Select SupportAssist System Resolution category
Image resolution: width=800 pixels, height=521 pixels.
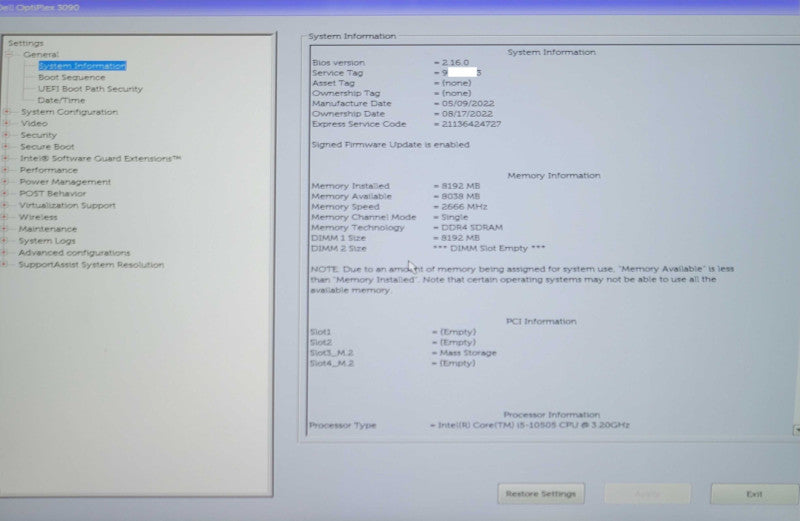point(91,265)
